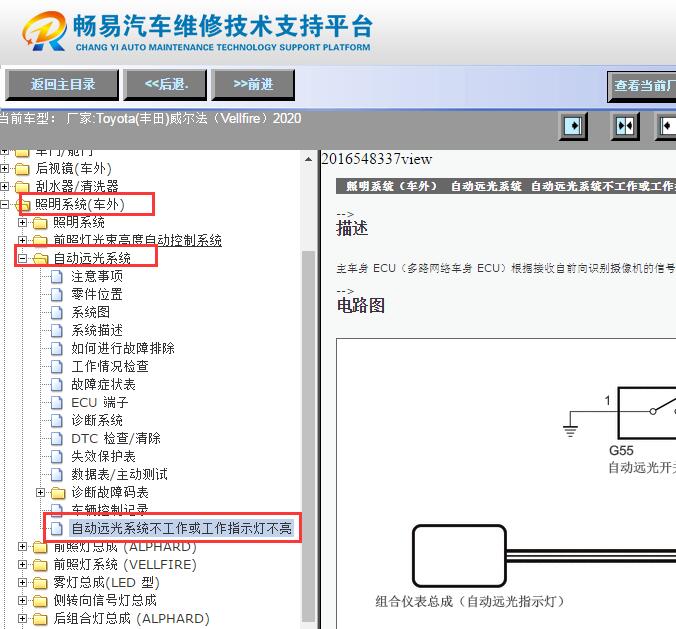The image size is (676, 629).
Task: Select 自动远光系统不工作或工作指示灯不亮 item
Action: [182, 528]
